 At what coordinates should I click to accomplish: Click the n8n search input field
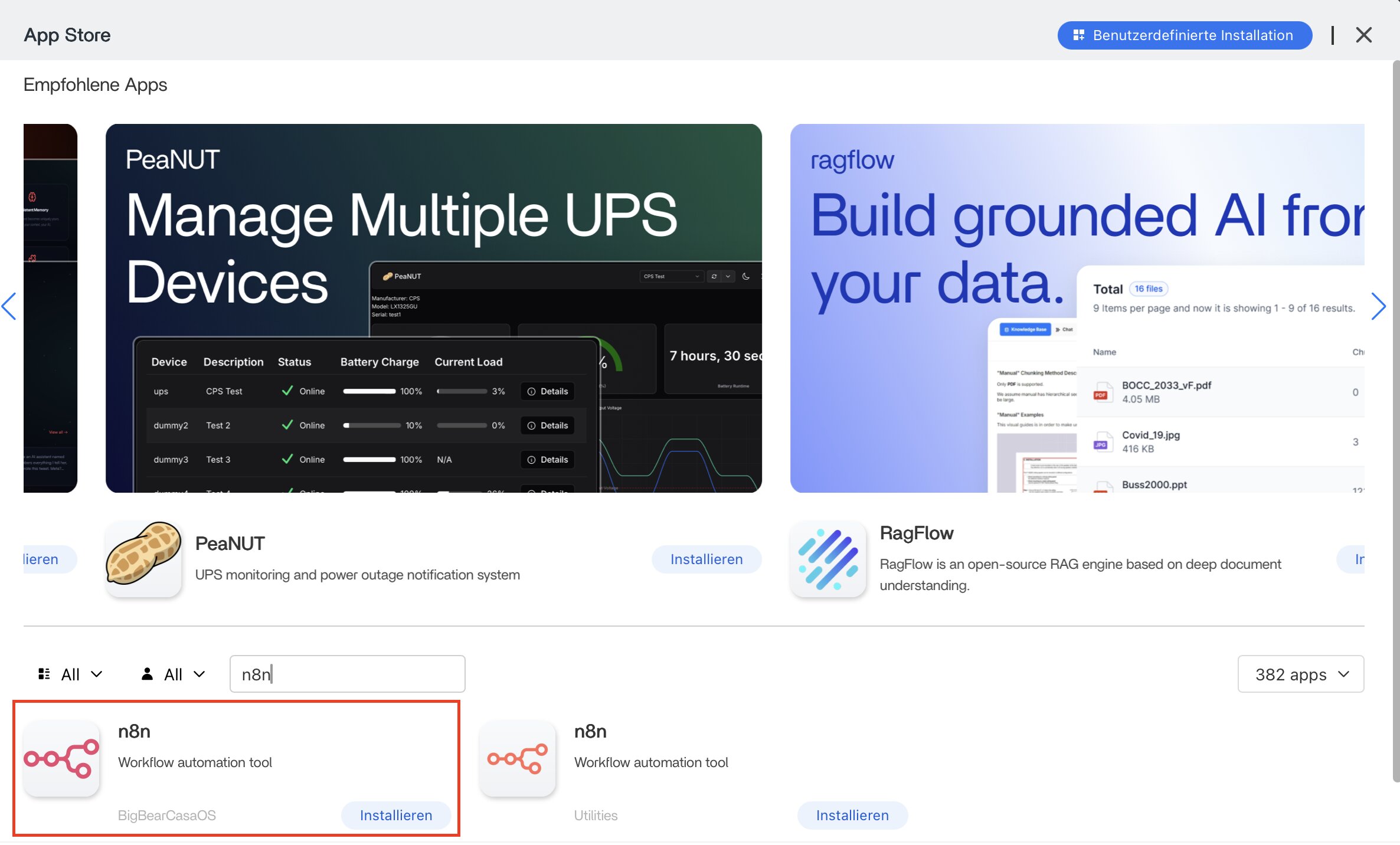(347, 674)
